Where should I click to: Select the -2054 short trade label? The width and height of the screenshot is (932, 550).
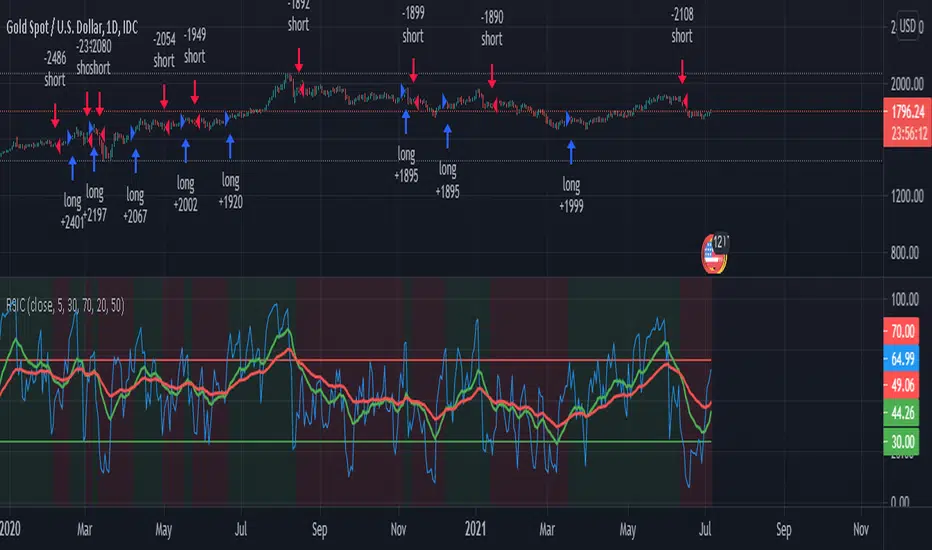click(x=164, y=50)
